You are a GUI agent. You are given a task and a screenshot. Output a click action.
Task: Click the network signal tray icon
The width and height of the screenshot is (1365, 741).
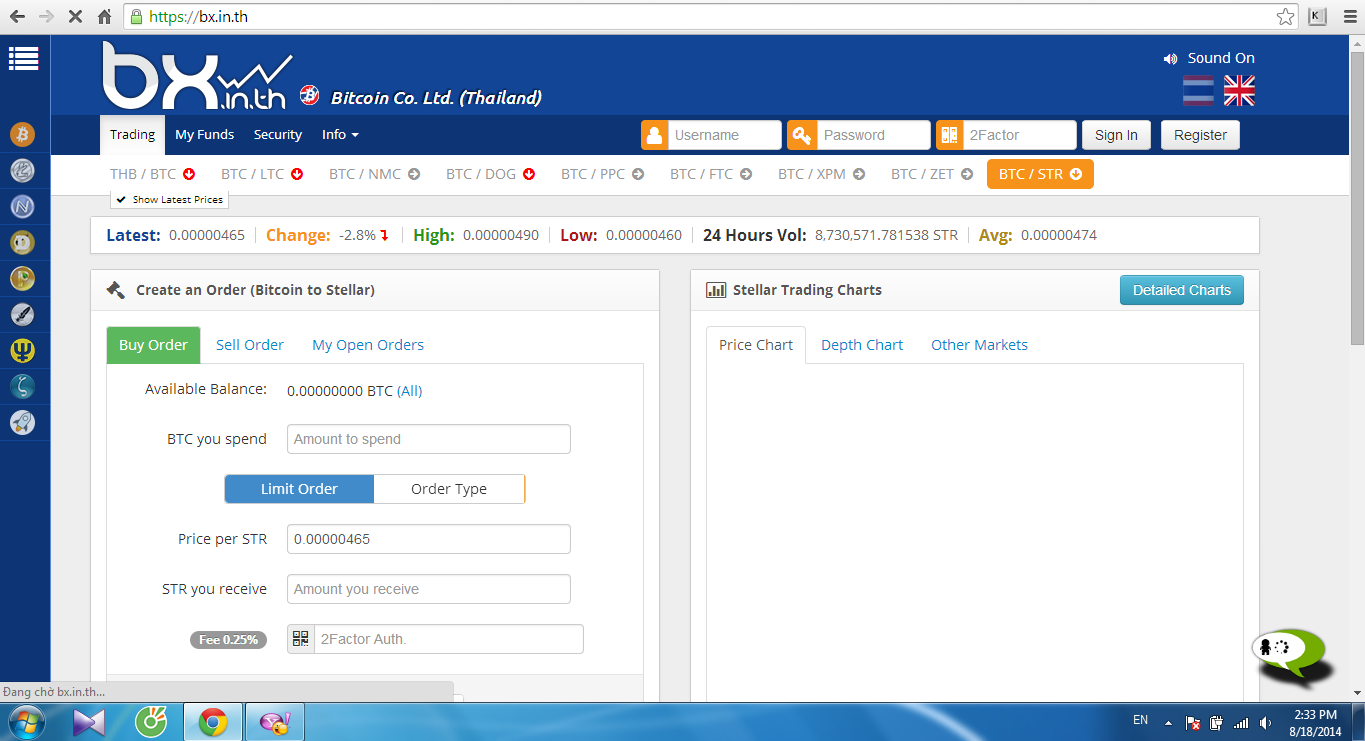(1241, 722)
